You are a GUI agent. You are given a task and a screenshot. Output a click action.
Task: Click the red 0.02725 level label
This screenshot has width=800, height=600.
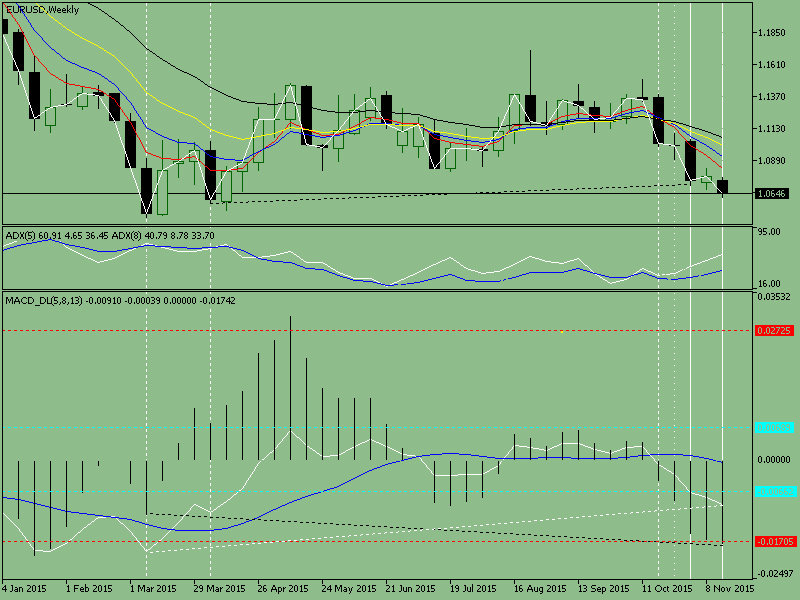click(774, 331)
